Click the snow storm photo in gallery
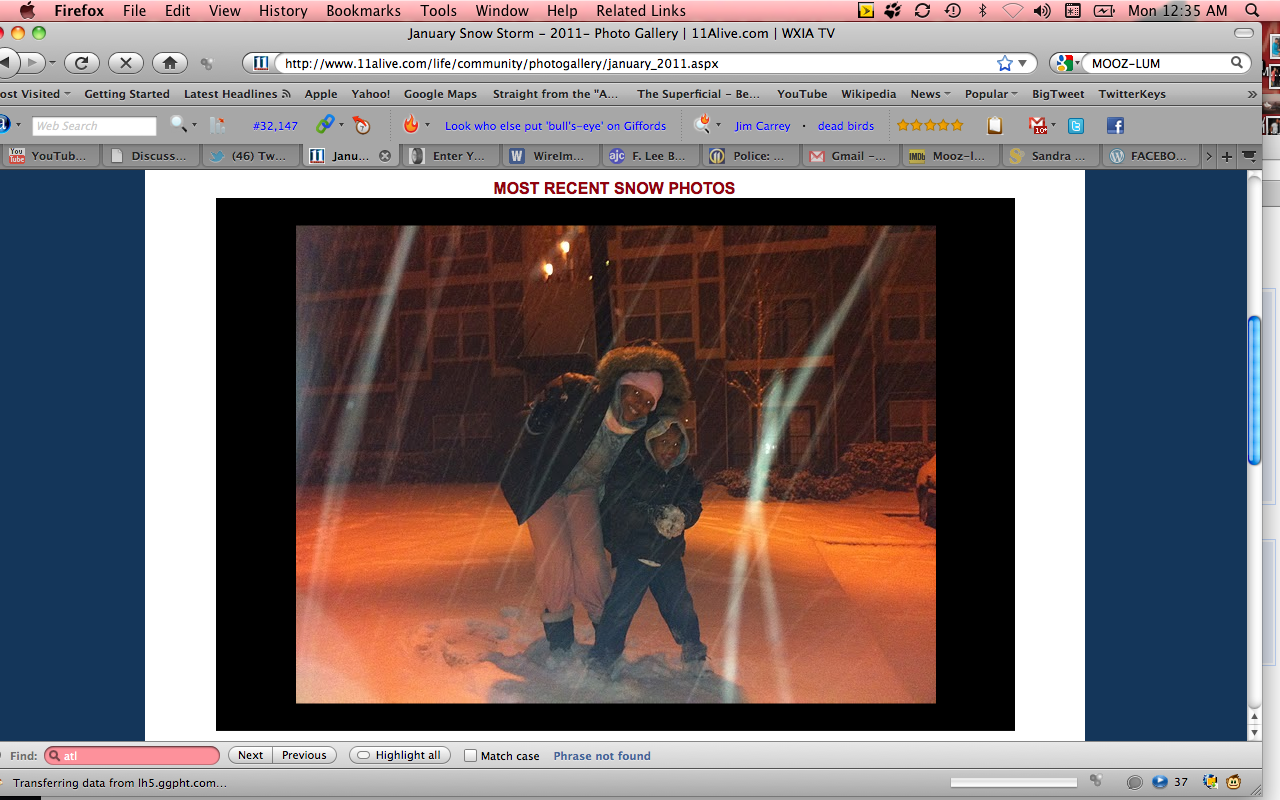Viewport: 1280px width, 800px height. pos(615,464)
